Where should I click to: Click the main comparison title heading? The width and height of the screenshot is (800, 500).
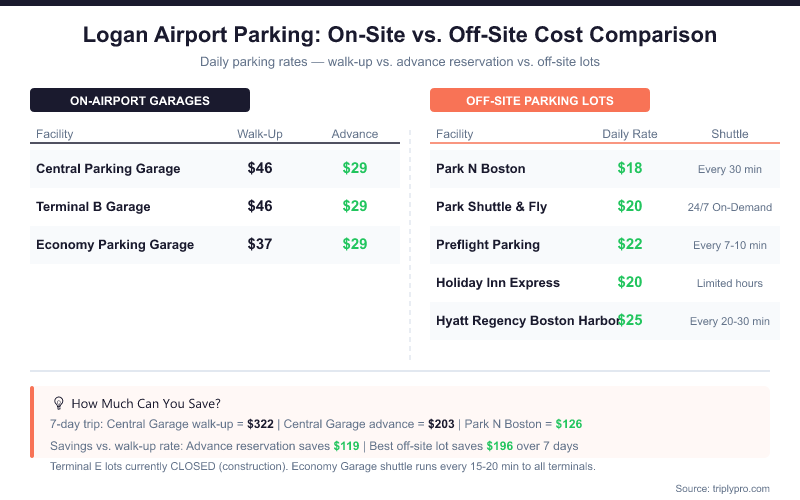tap(400, 35)
